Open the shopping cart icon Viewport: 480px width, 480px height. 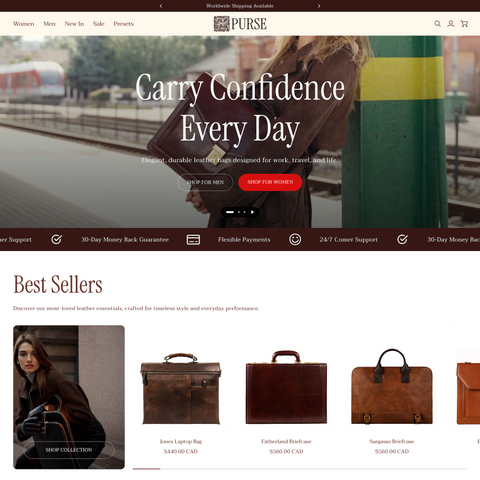(464, 24)
